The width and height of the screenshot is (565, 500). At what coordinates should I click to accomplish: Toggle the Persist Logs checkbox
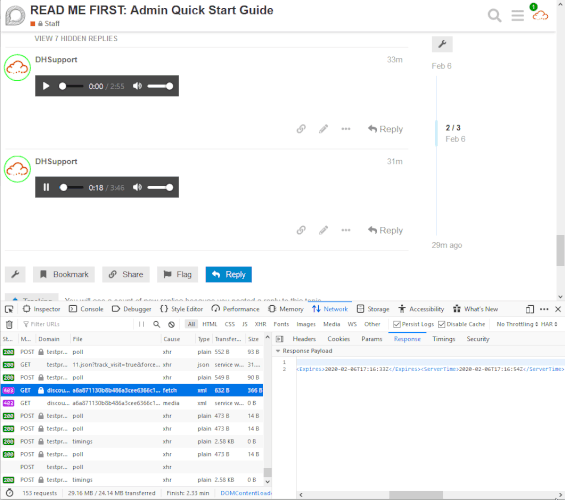click(x=397, y=324)
